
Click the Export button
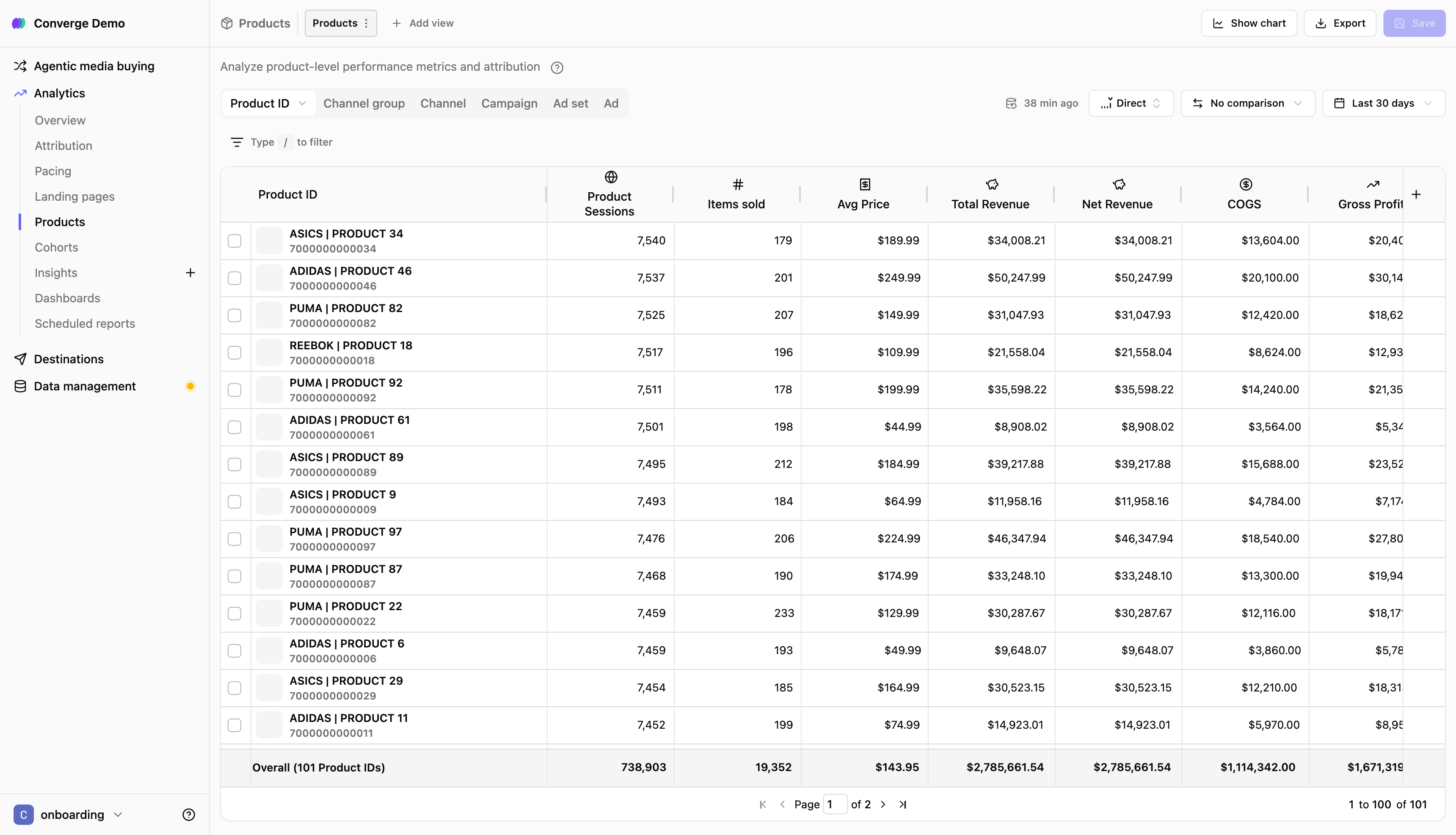[x=1340, y=24]
